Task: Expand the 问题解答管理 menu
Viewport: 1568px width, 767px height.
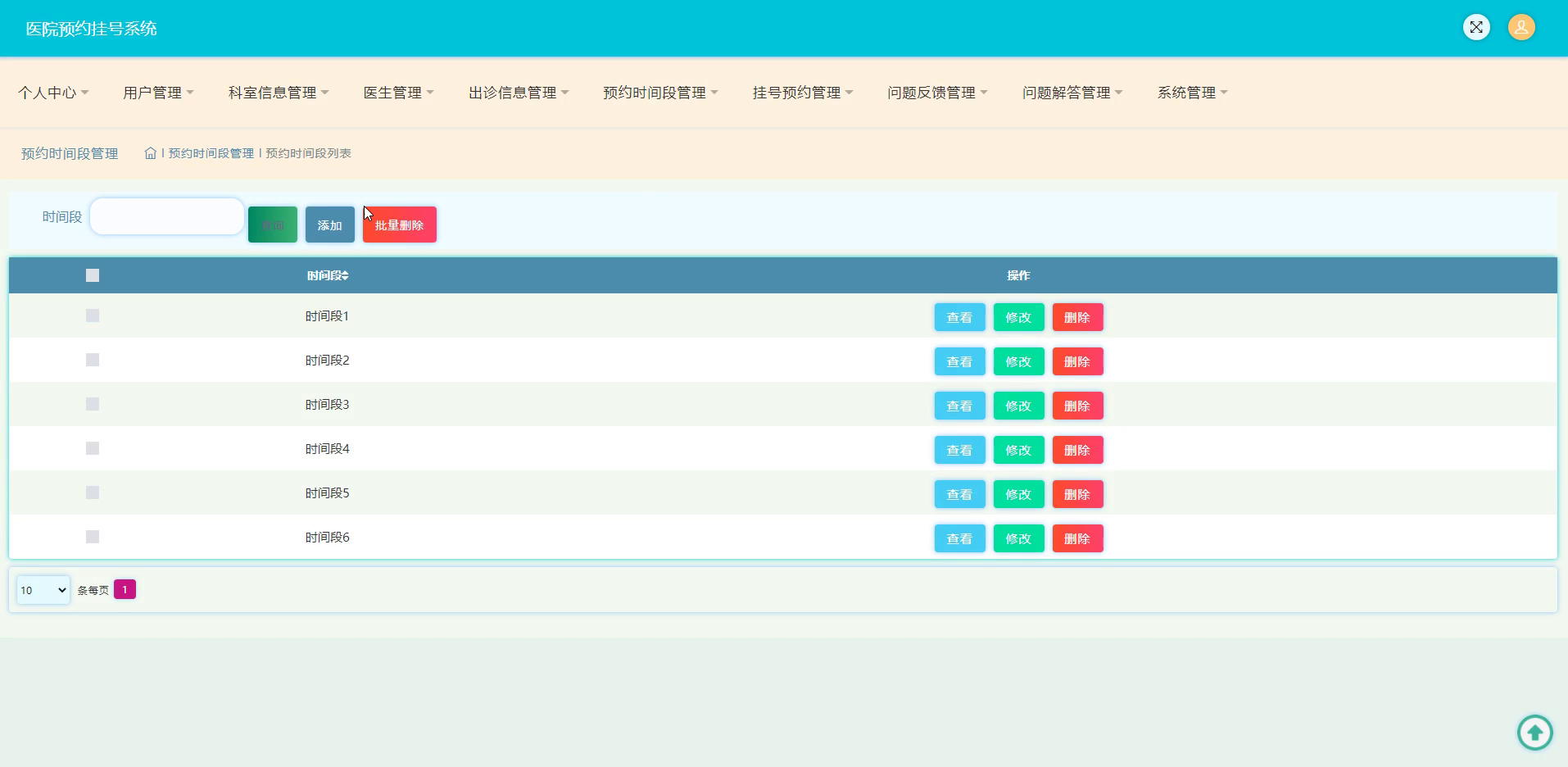Action: point(1072,93)
